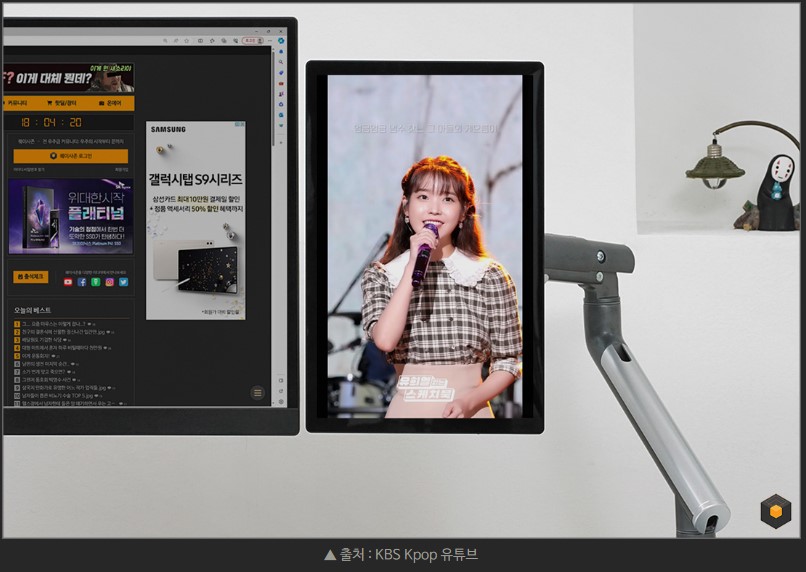
Task: Open the Facebook social icon link
Action: pyautogui.click(x=82, y=282)
